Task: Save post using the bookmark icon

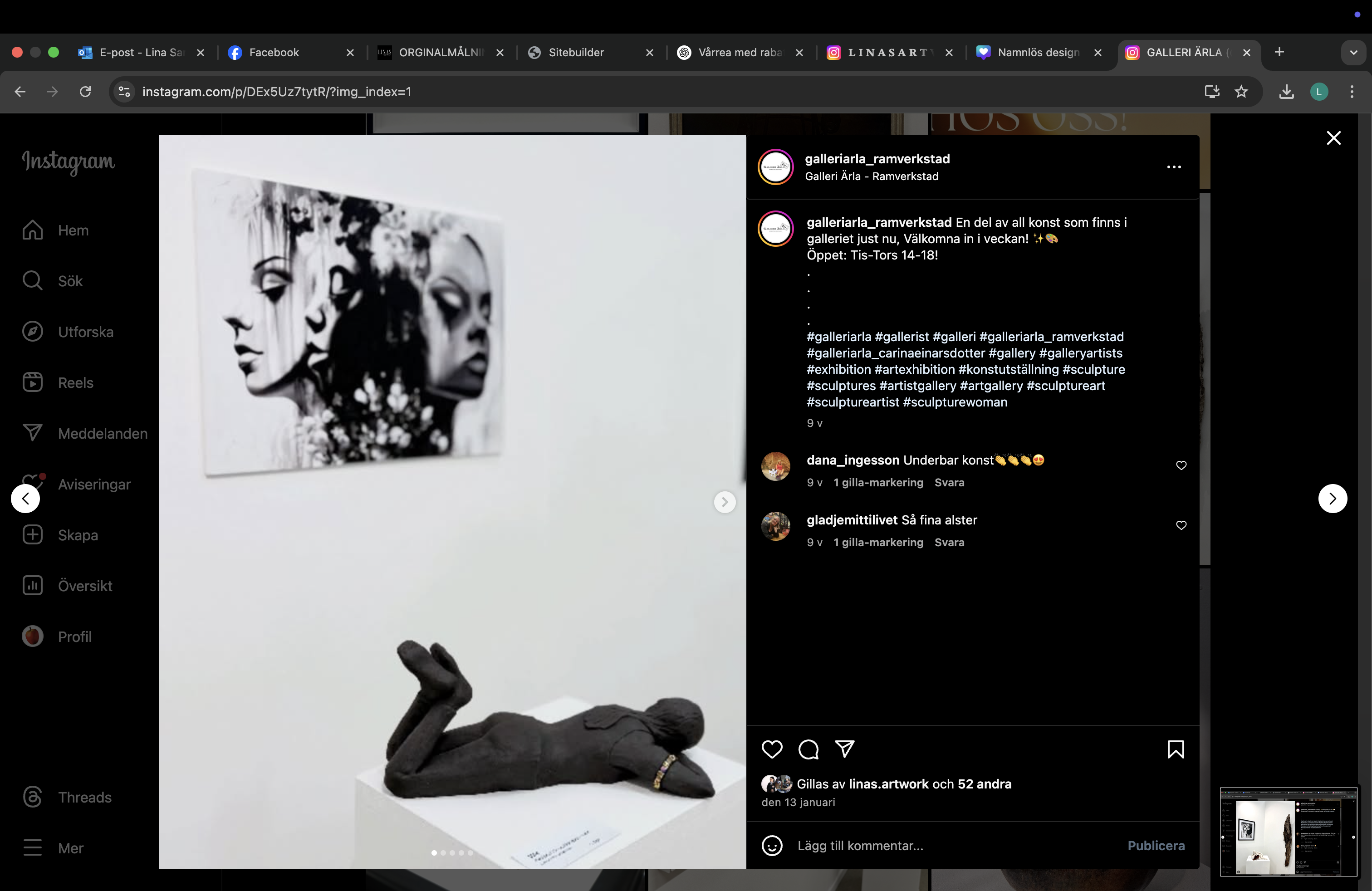Action: [1176, 749]
